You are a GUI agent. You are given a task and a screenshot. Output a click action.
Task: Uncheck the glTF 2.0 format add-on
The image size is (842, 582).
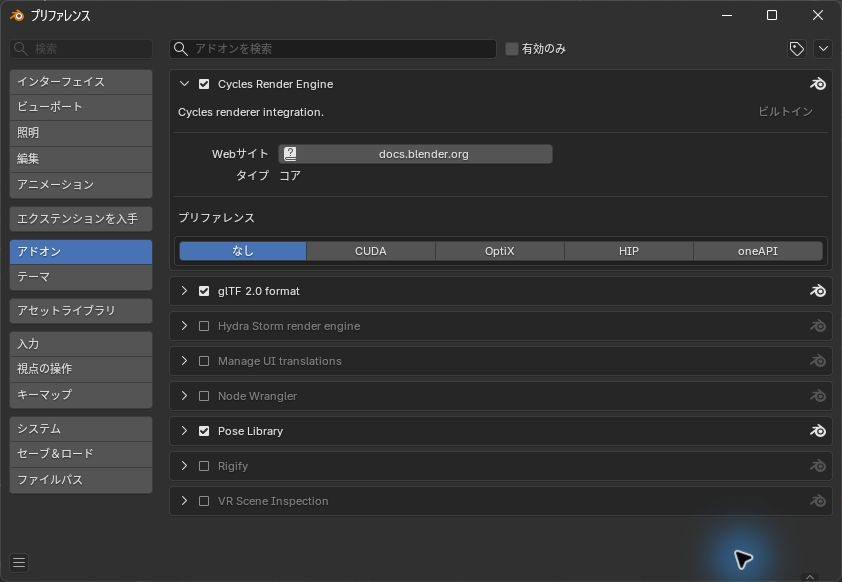pos(204,291)
